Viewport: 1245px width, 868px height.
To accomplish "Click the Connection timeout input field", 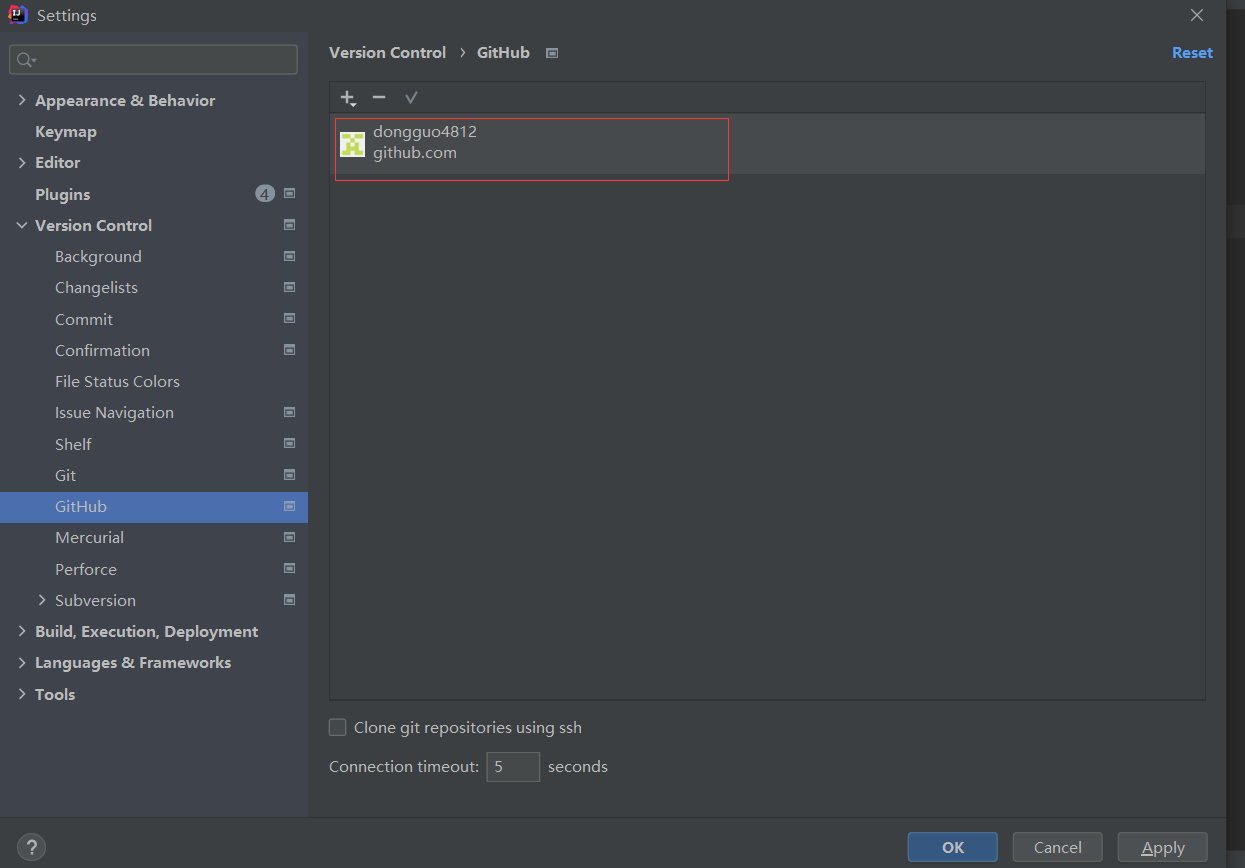I will pyautogui.click(x=513, y=767).
